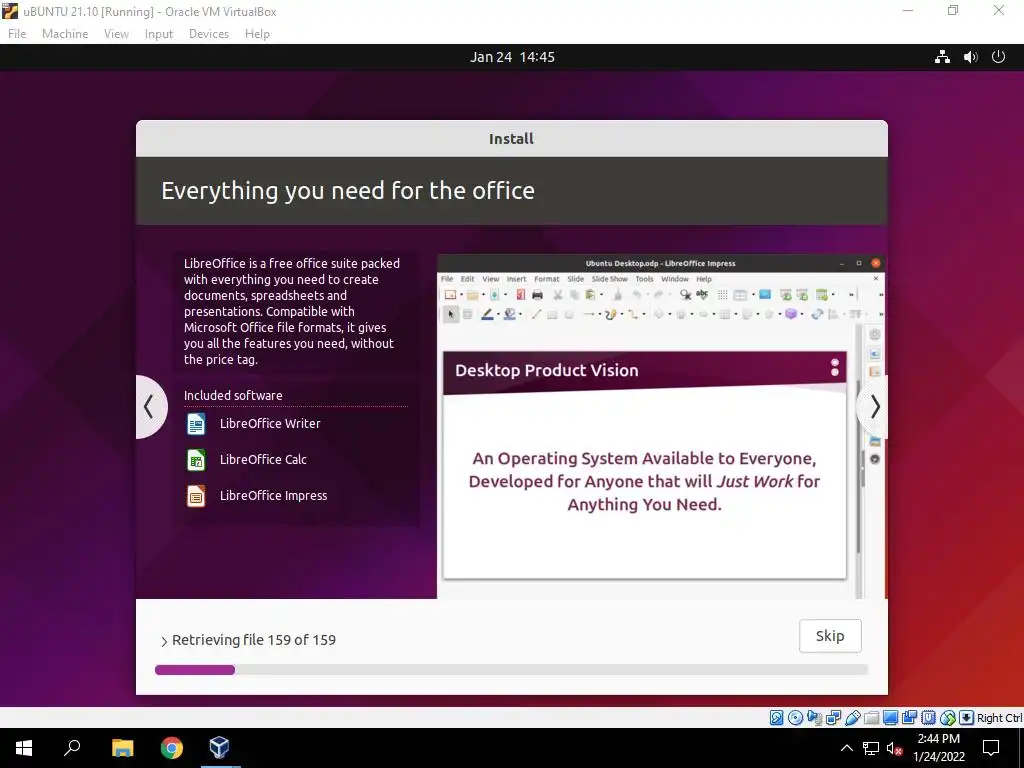This screenshot has width=1024, height=768.
Task: Click the keyboard capture arrow icon
Action: pos(967,718)
